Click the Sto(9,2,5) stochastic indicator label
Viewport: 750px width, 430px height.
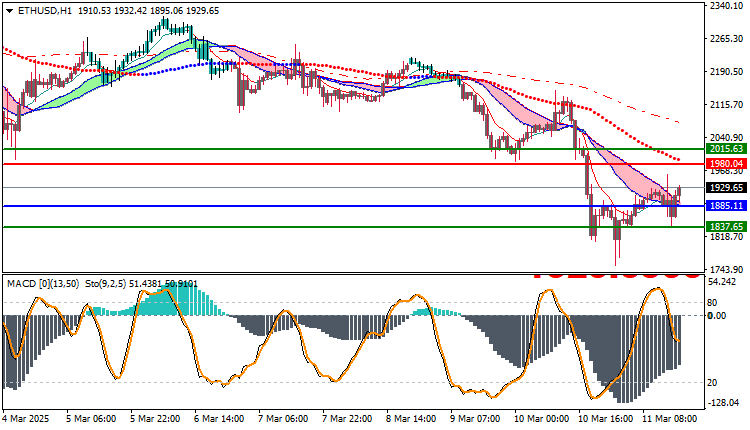[x=106, y=284]
